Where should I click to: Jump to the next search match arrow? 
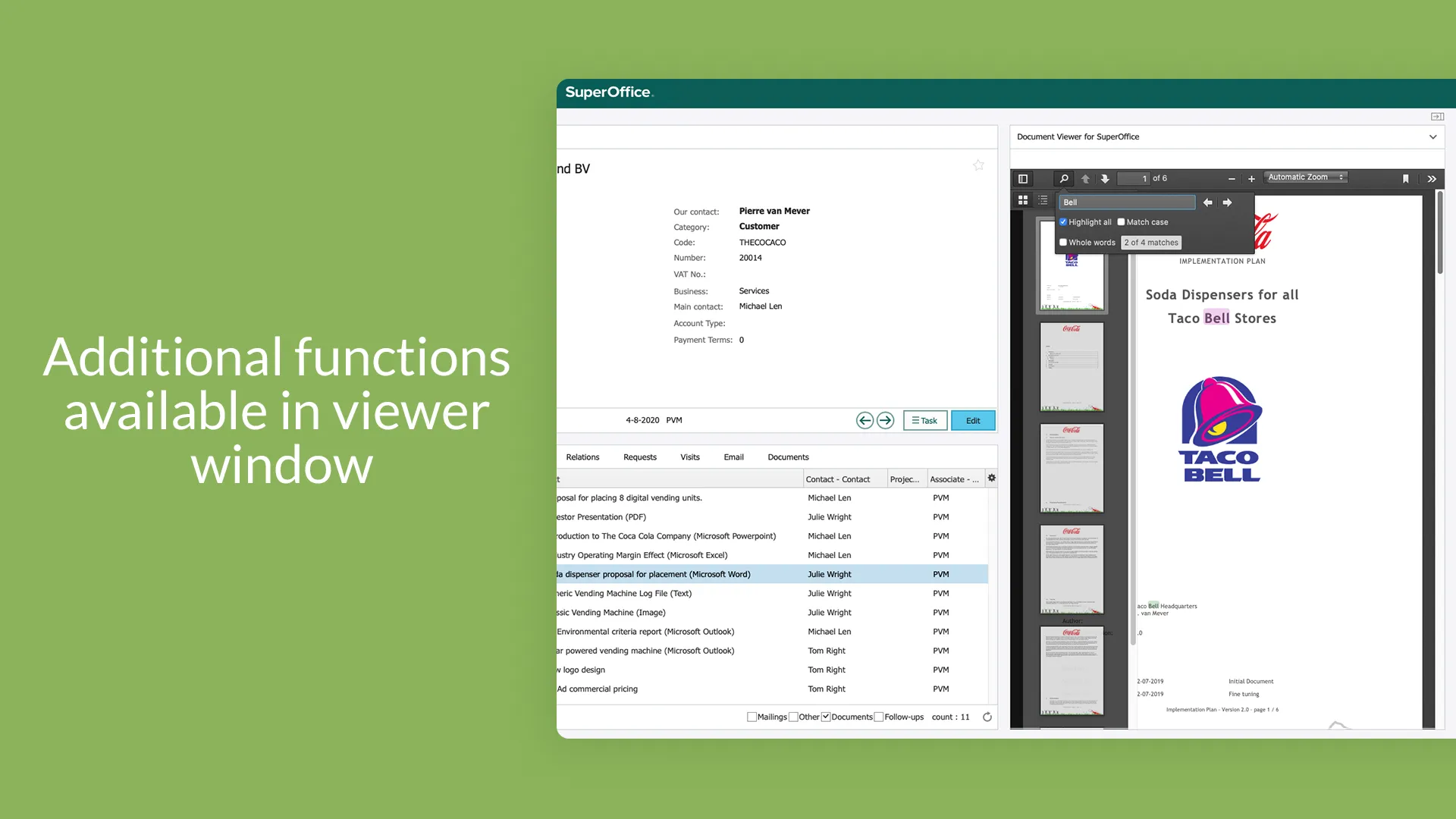1227,202
